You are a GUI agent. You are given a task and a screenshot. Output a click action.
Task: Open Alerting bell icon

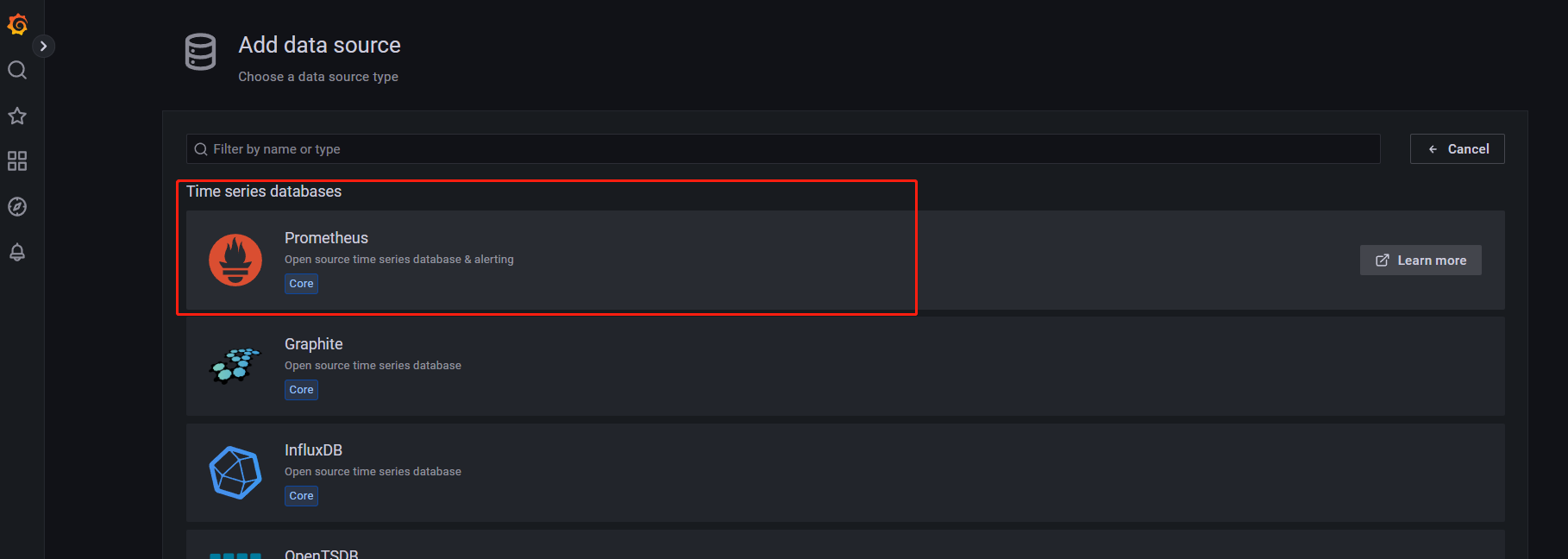coord(17,252)
